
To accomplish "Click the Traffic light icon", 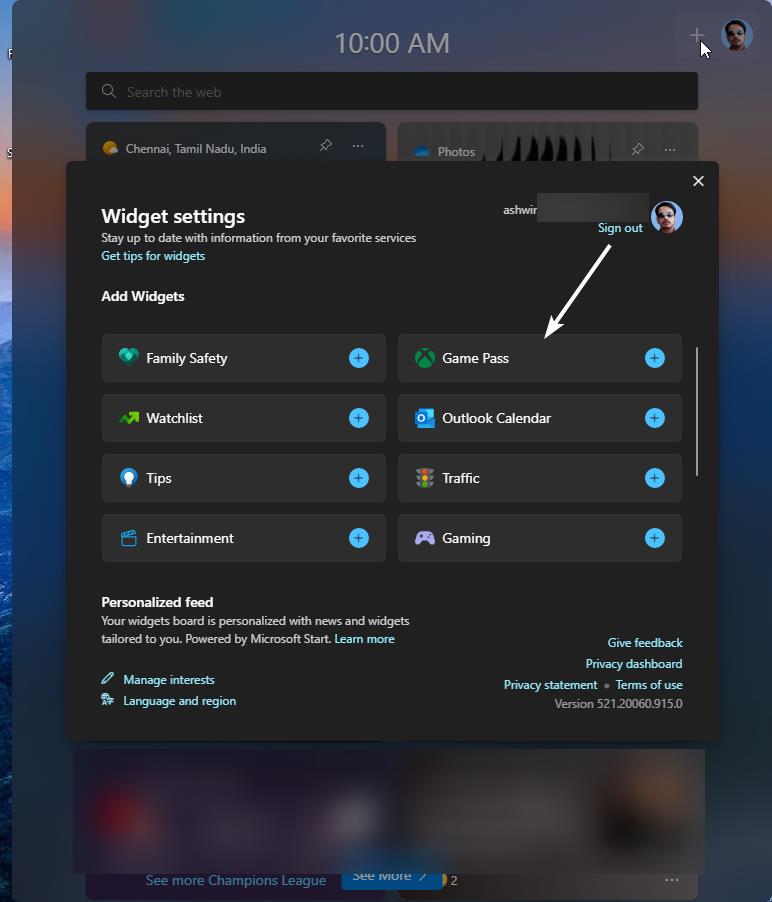I will (425, 478).
